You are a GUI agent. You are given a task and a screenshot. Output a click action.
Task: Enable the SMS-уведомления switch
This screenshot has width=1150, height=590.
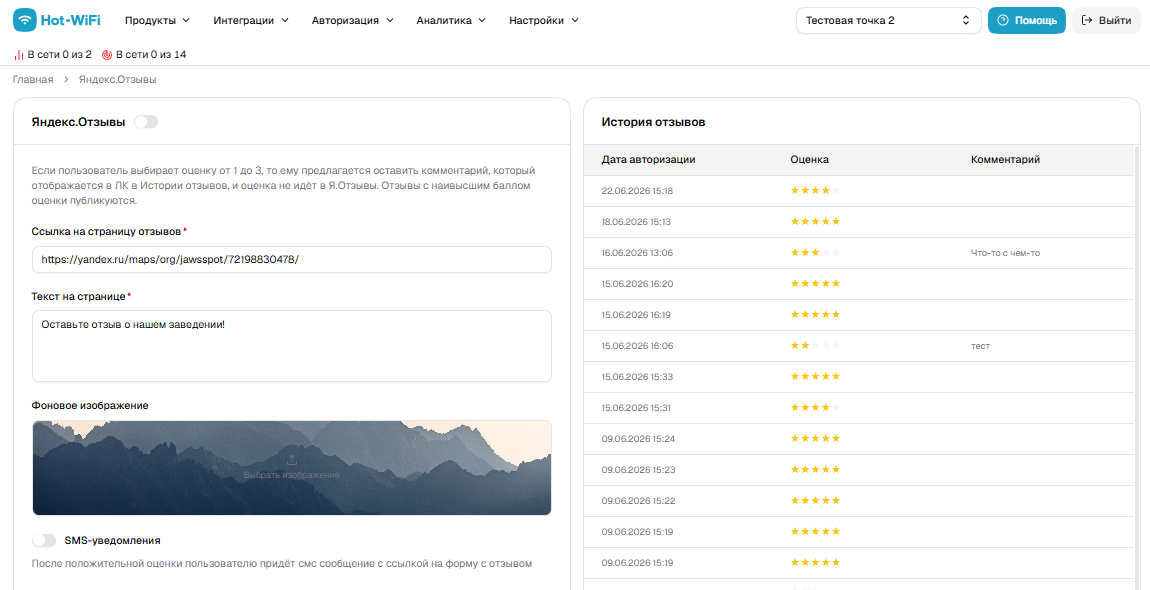pos(44,540)
